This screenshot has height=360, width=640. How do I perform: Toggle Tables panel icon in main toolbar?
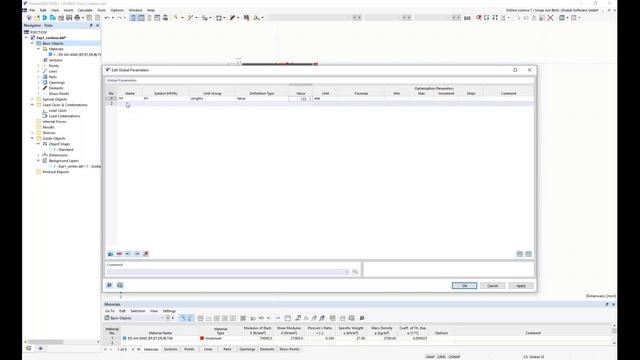(141, 18)
